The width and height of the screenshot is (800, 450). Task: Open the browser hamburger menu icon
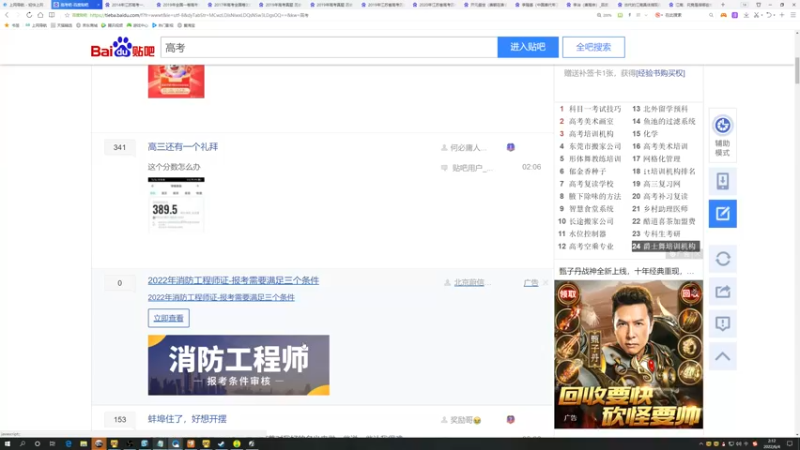[793, 15]
